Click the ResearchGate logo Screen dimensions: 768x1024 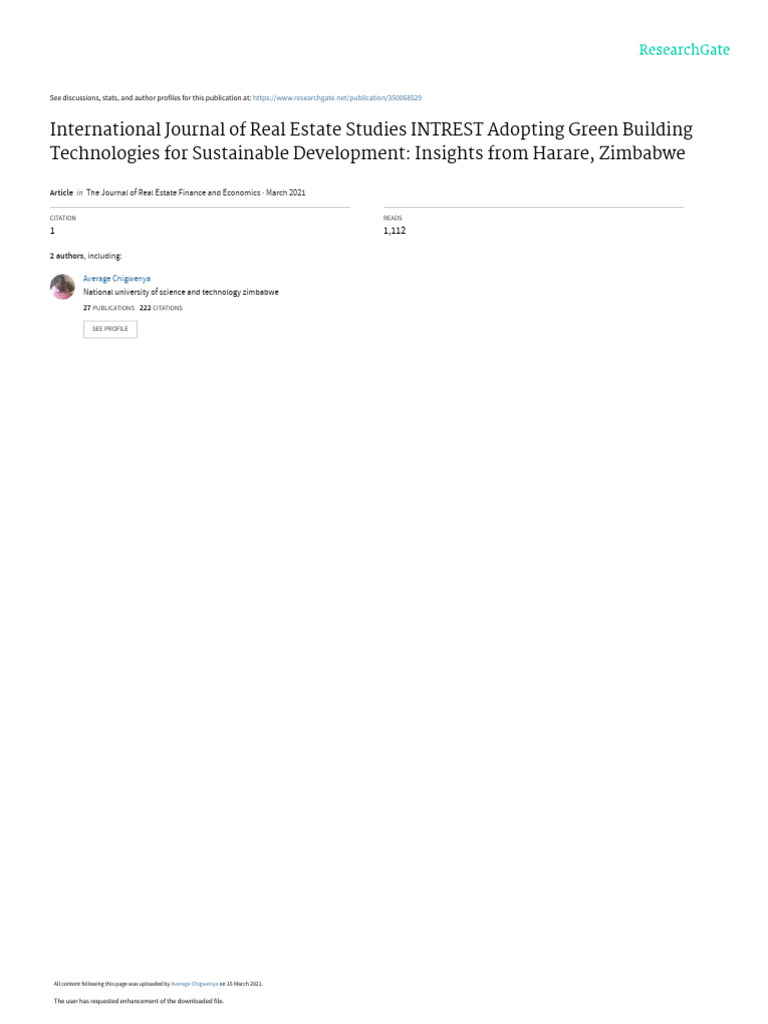[684, 50]
